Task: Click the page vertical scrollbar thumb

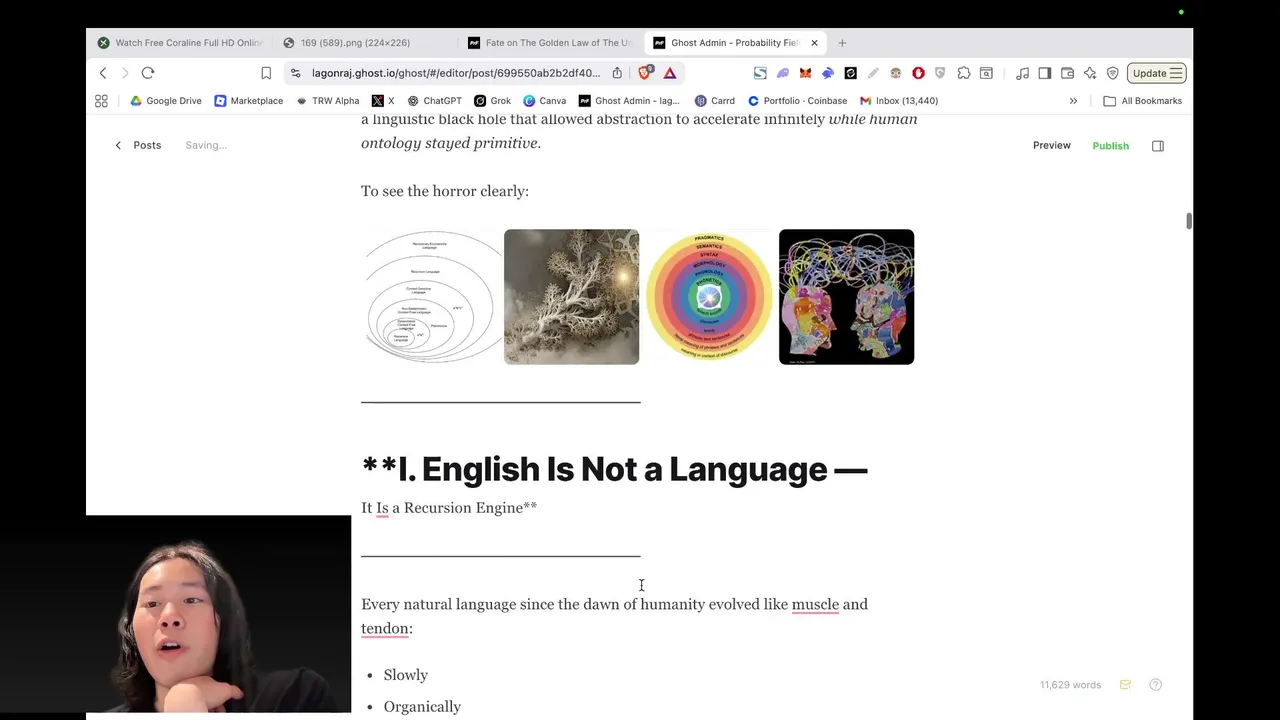Action: 1189,221
